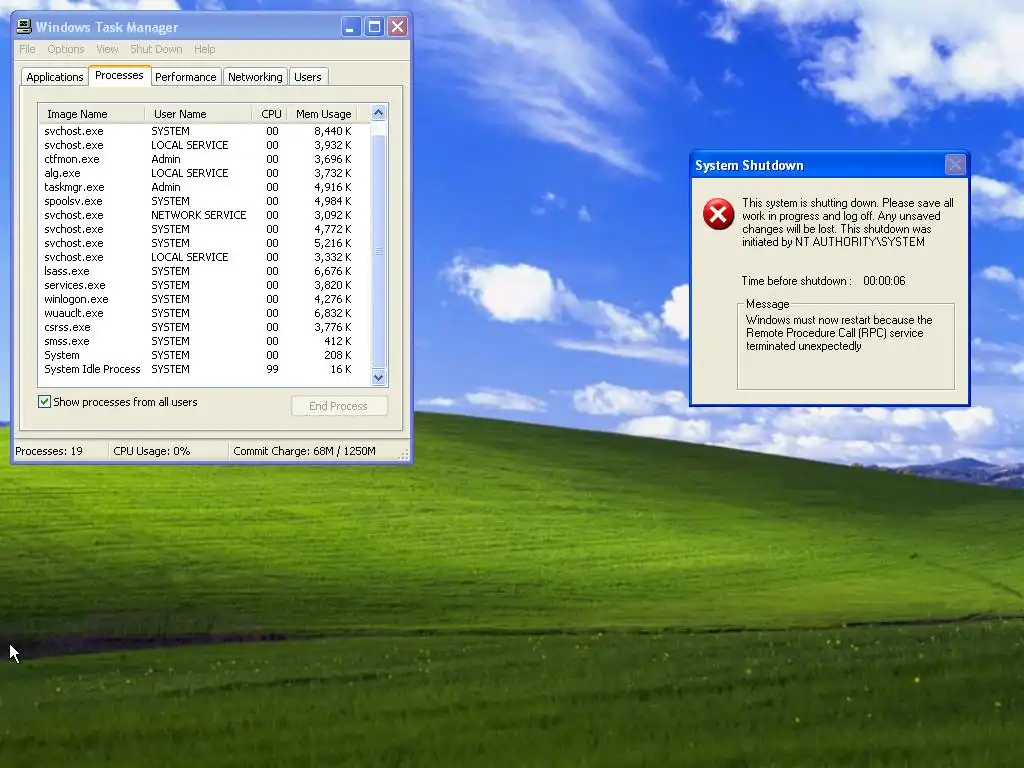Open the View menu
The width and height of the screenshot is (1024, 768).
pyautogui.click(x=107, y=49)
